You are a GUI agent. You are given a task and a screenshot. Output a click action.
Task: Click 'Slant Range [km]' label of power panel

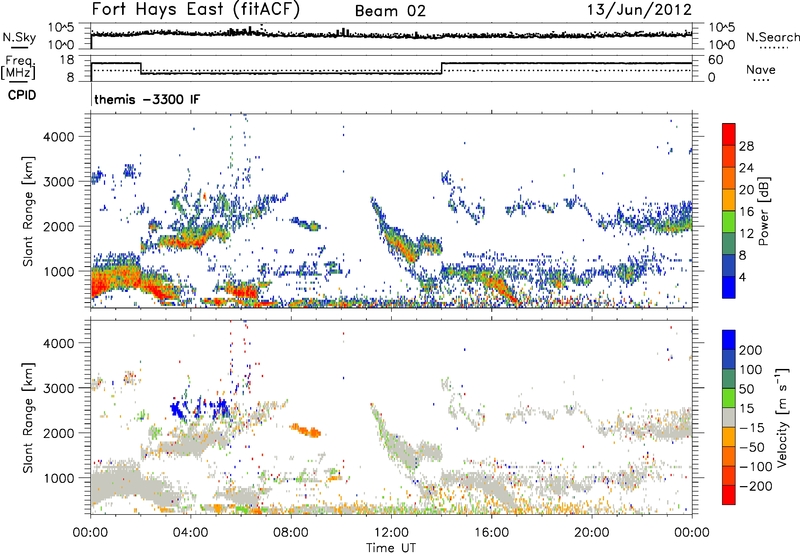pyautogui.click(x=28, y=211)
